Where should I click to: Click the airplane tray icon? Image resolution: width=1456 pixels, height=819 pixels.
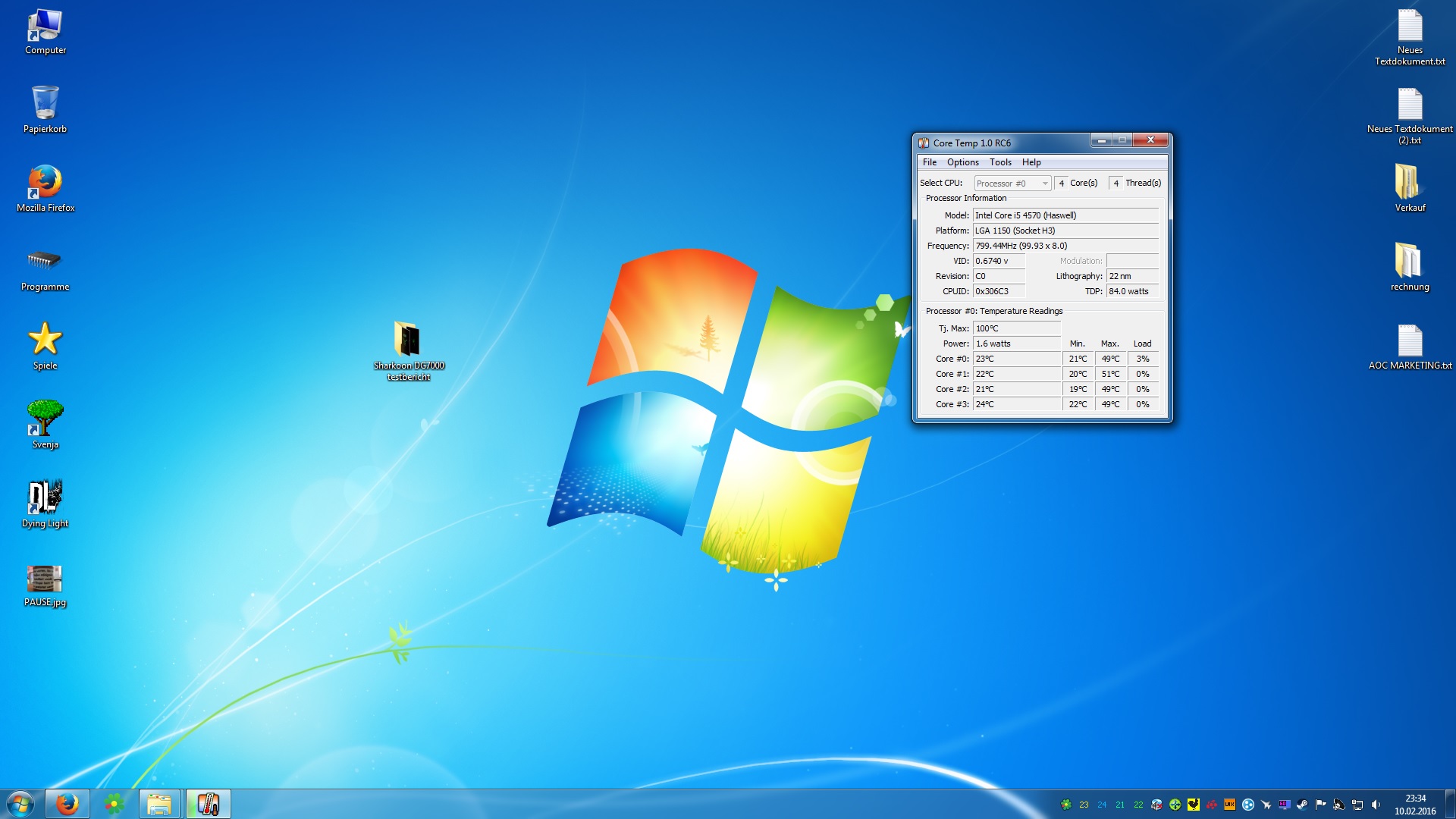click(x=1266, y=805)
